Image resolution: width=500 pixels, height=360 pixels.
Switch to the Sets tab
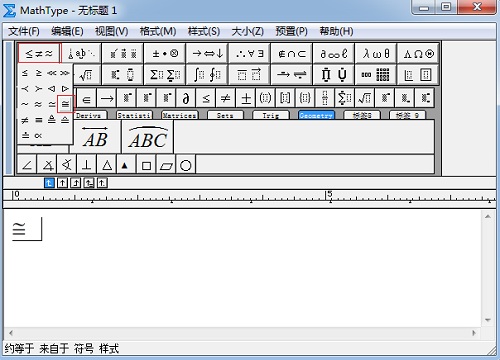pyautogui.click(x=225, y=115)
